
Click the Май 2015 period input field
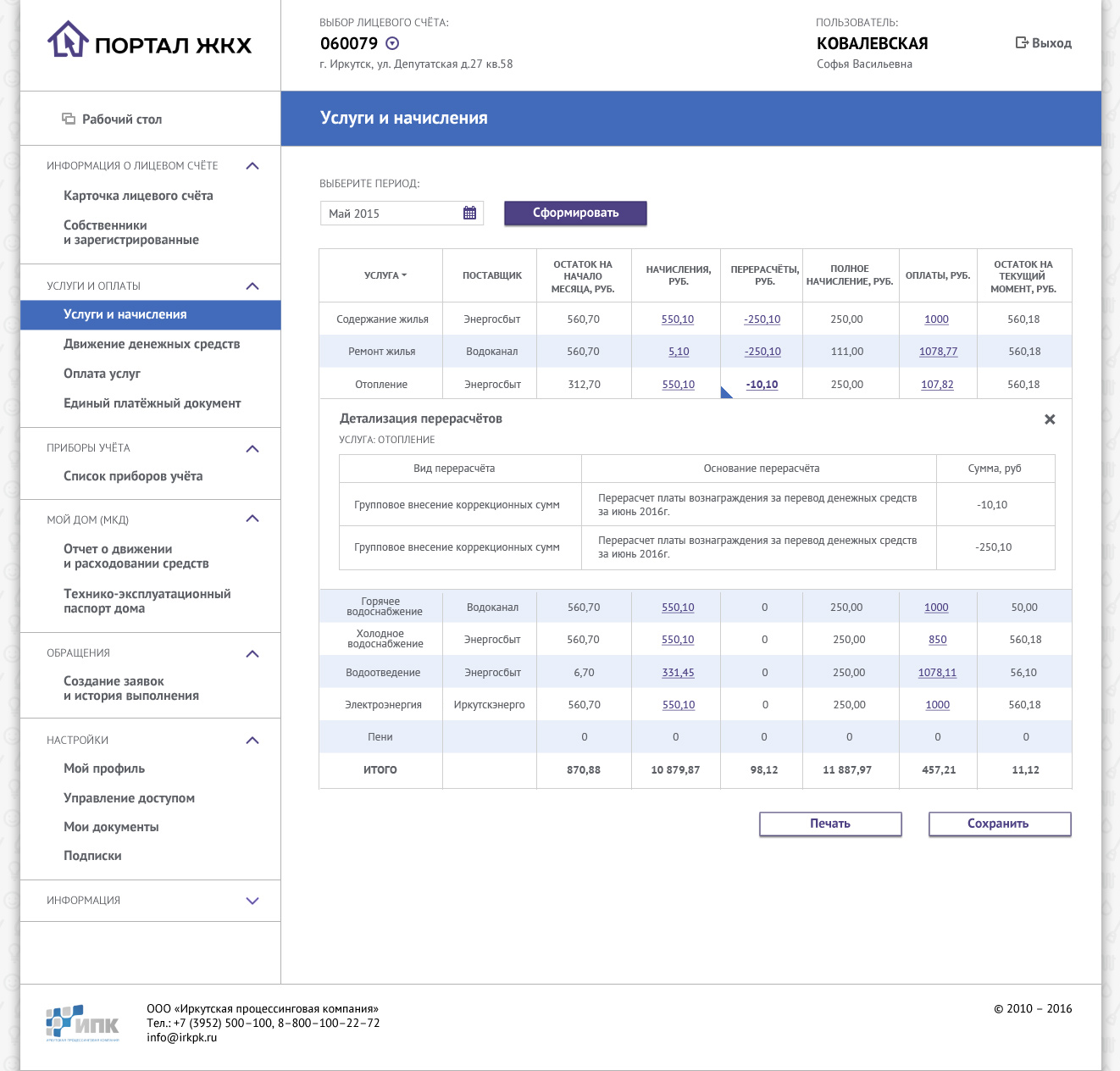(x=390, y=214)
